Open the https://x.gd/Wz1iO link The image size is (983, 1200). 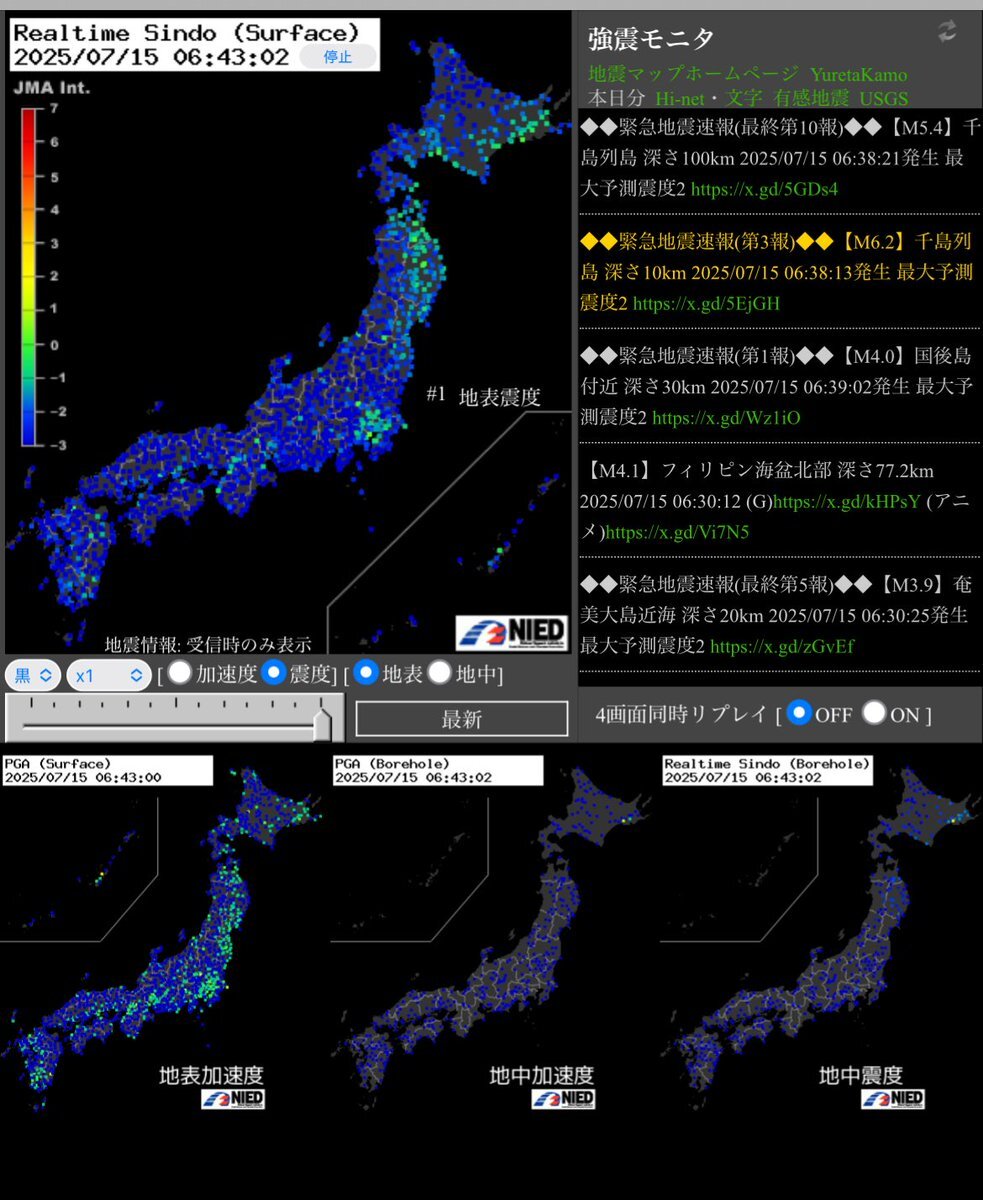pyautogui.click(x=726, y=417)
